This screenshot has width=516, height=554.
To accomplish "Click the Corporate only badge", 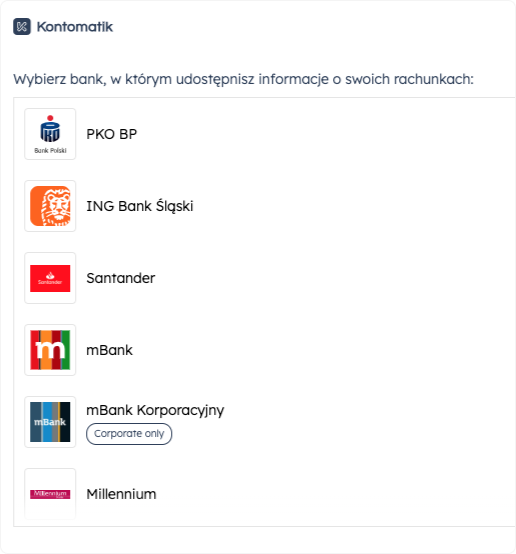I will tap(129, 434).
